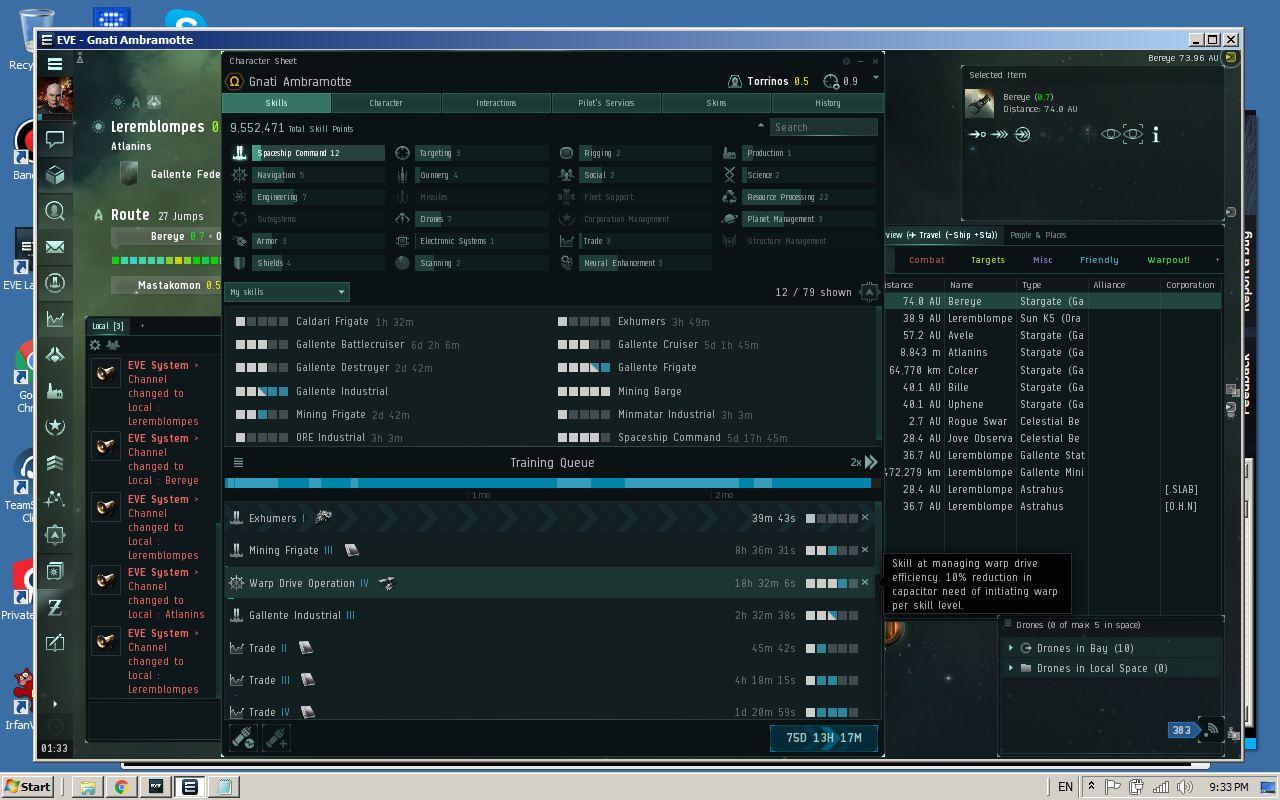Select the Warpout! overview tab
The image size is (1280, 800).
(1169, 260)
